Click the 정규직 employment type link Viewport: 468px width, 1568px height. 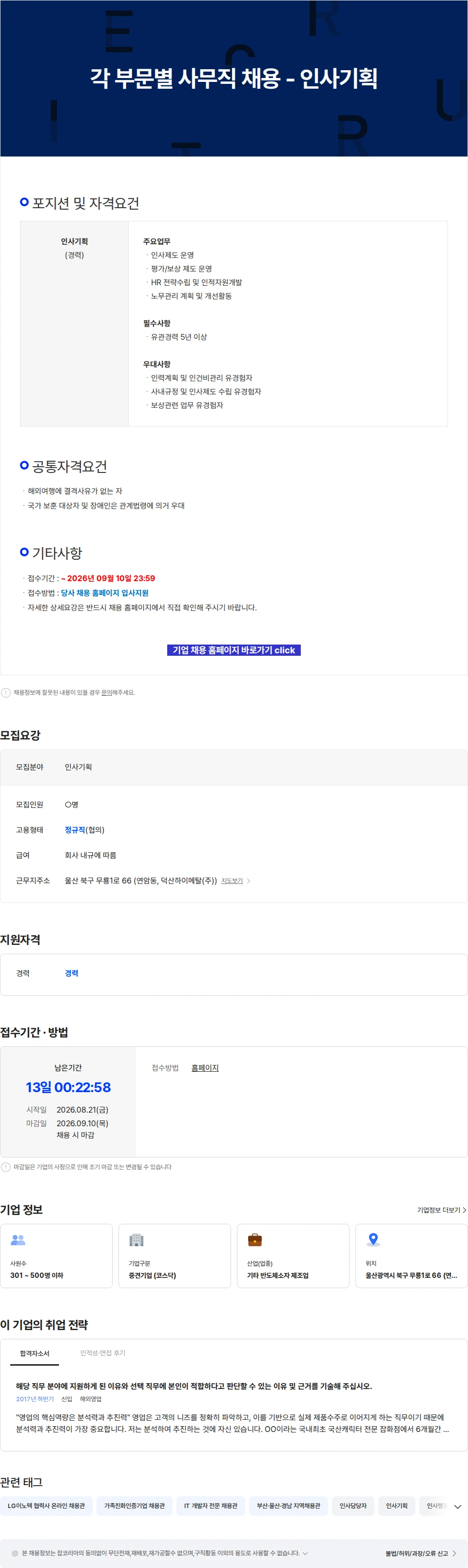pyautogui.click(x=75, y=830)
